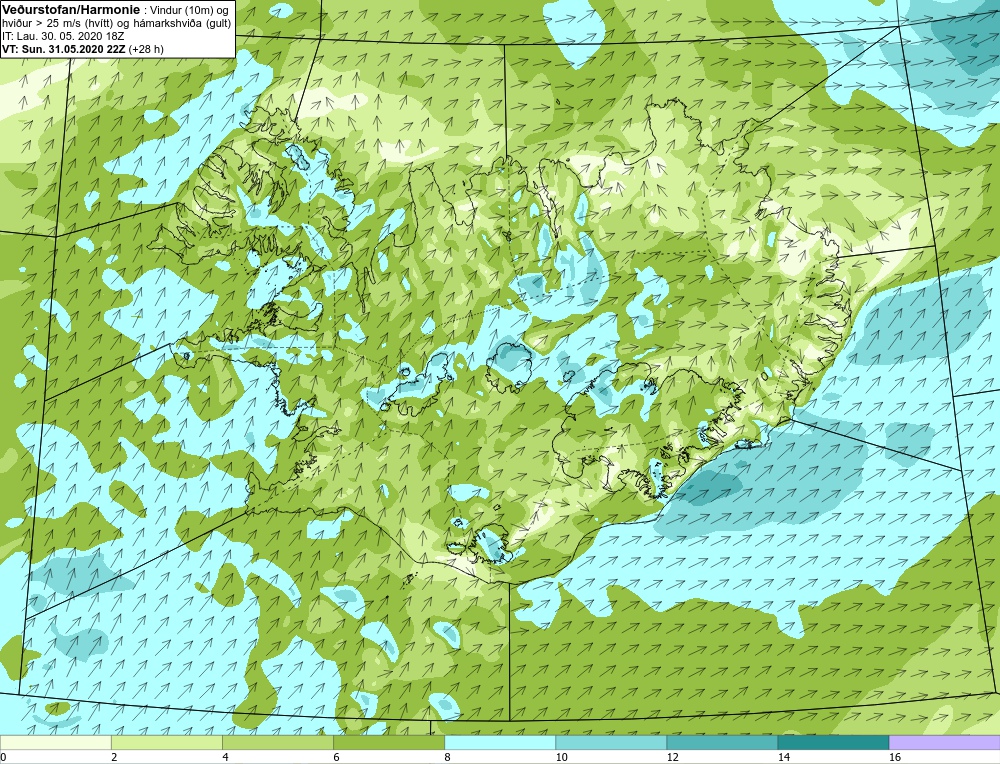Image resolution: width=1000 pixels, height=764 pixels.
Task: Click the '(+28 h)' forecast offset text
Action: click(x=146, y=49)
